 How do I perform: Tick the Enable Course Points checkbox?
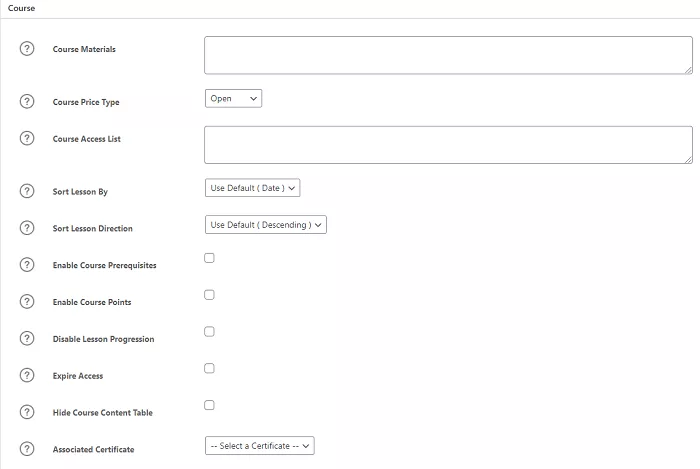click(209, 295)
